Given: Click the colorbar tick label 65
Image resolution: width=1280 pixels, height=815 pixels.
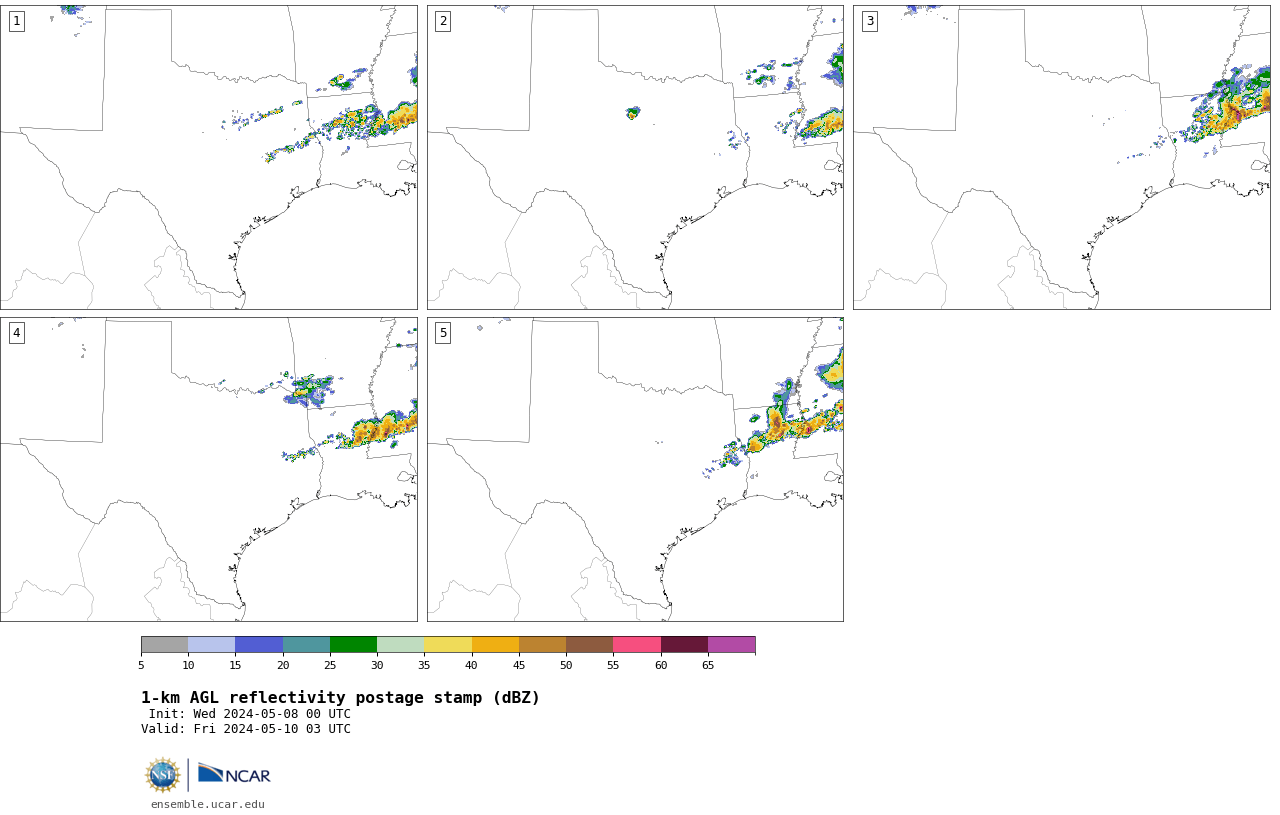Looking at the screenshot, I should click(708, 665).
